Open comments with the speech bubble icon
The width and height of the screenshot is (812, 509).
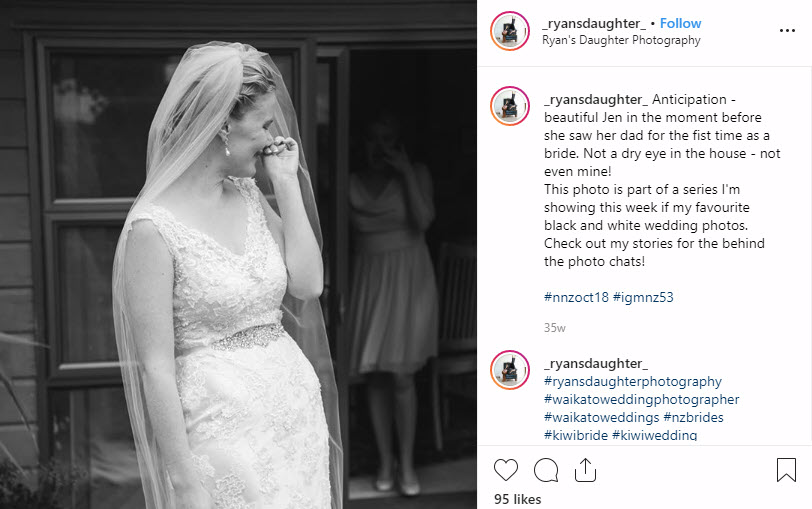pyautogui.click(x=546, y=470)
